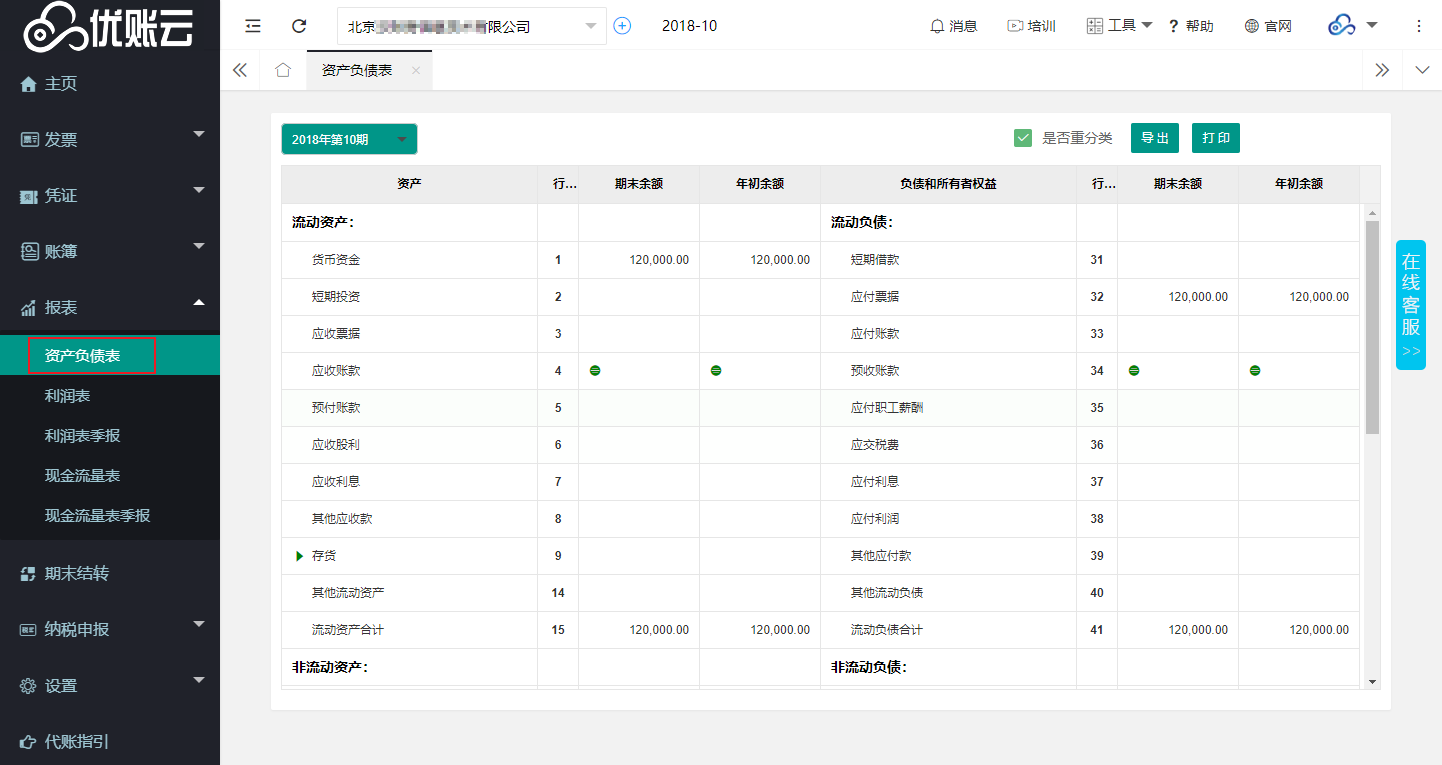
Task: Click the 应交税费 row label
Action: 875,445
